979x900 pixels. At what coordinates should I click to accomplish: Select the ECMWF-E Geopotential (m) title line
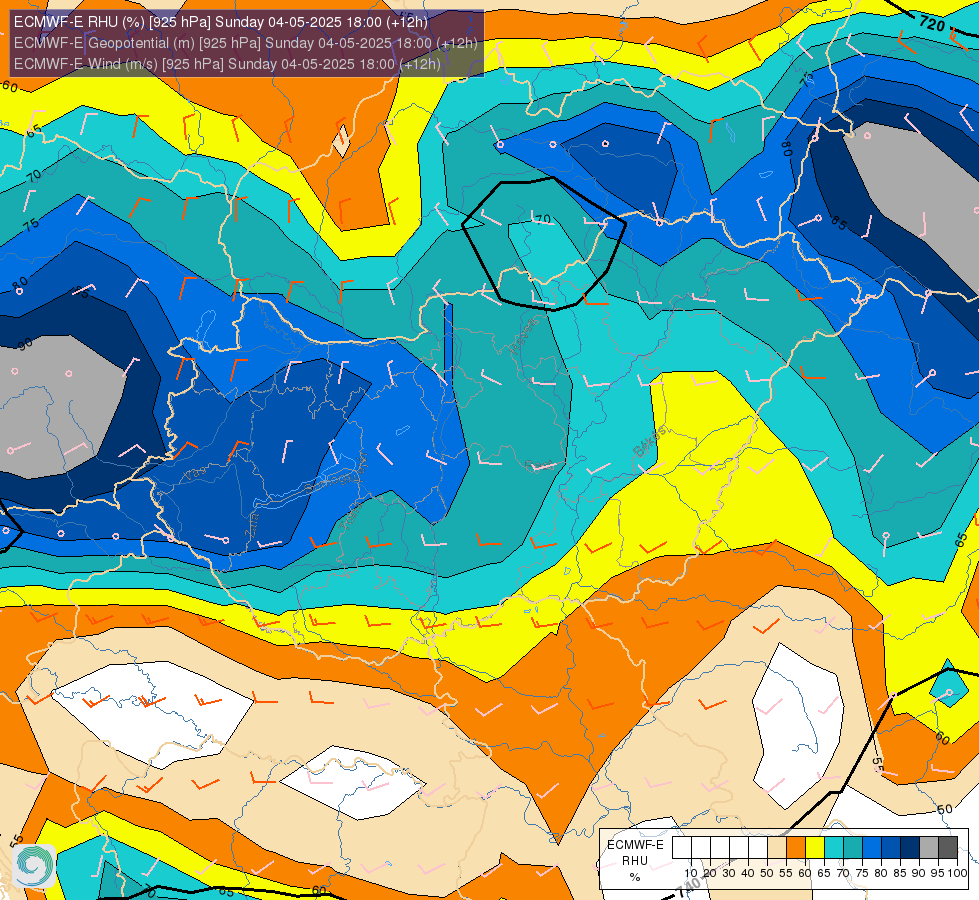click(x=245, y=43)
